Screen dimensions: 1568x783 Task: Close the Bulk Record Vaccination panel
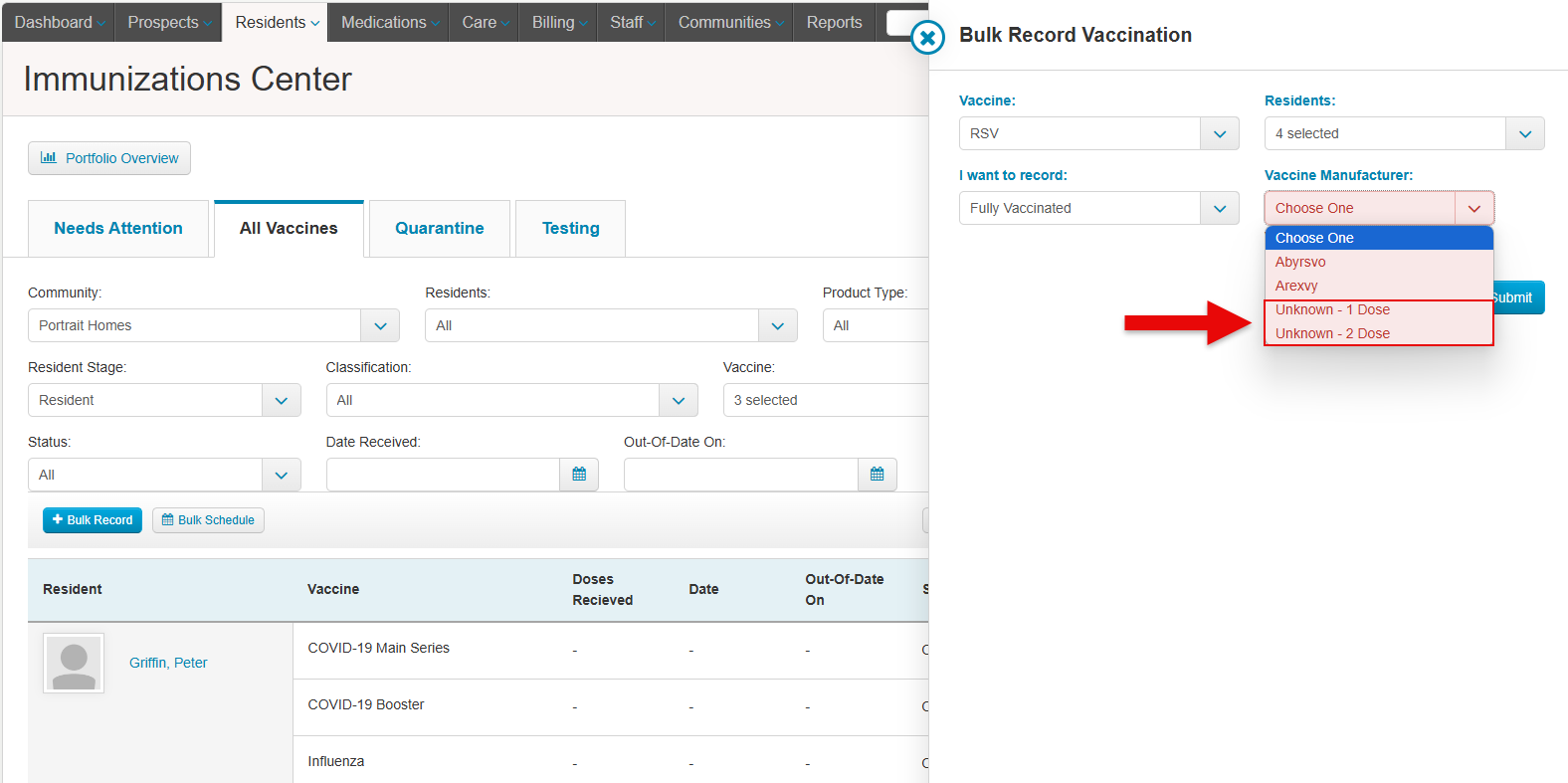point(927,38)
